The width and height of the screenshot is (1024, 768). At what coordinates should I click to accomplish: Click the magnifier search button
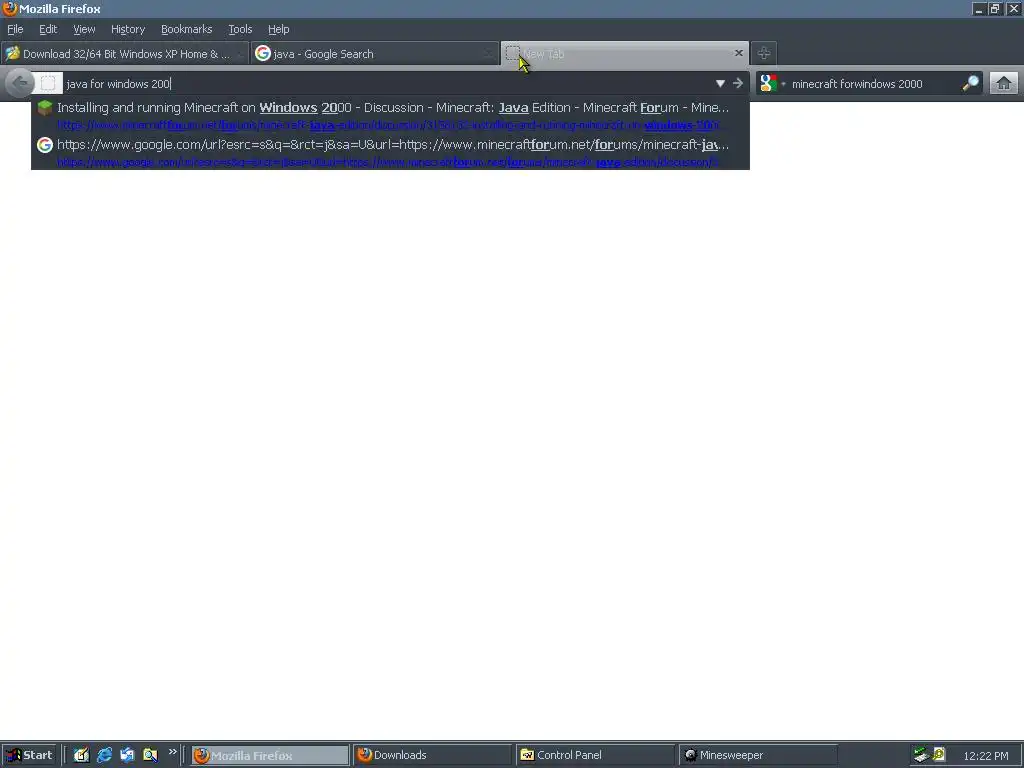point(970,83)
